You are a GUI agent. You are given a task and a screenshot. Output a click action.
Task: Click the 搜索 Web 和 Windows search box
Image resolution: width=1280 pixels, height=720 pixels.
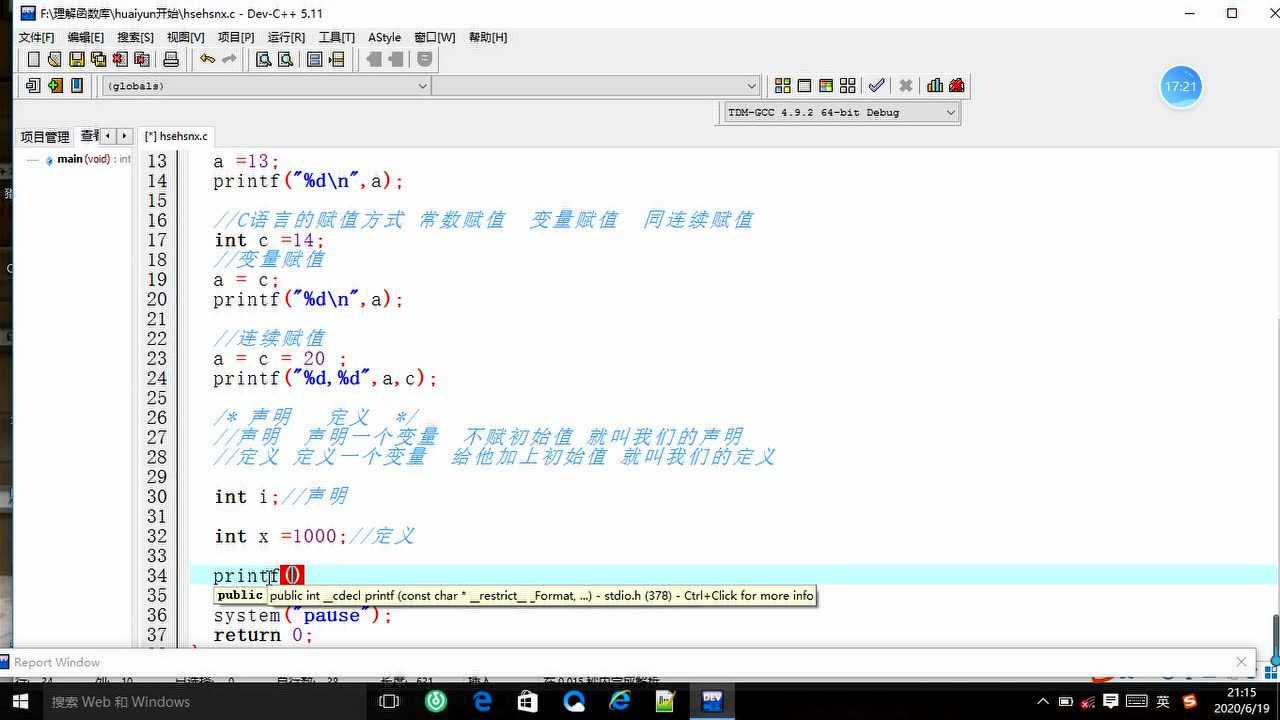click(x=205, y=702)
